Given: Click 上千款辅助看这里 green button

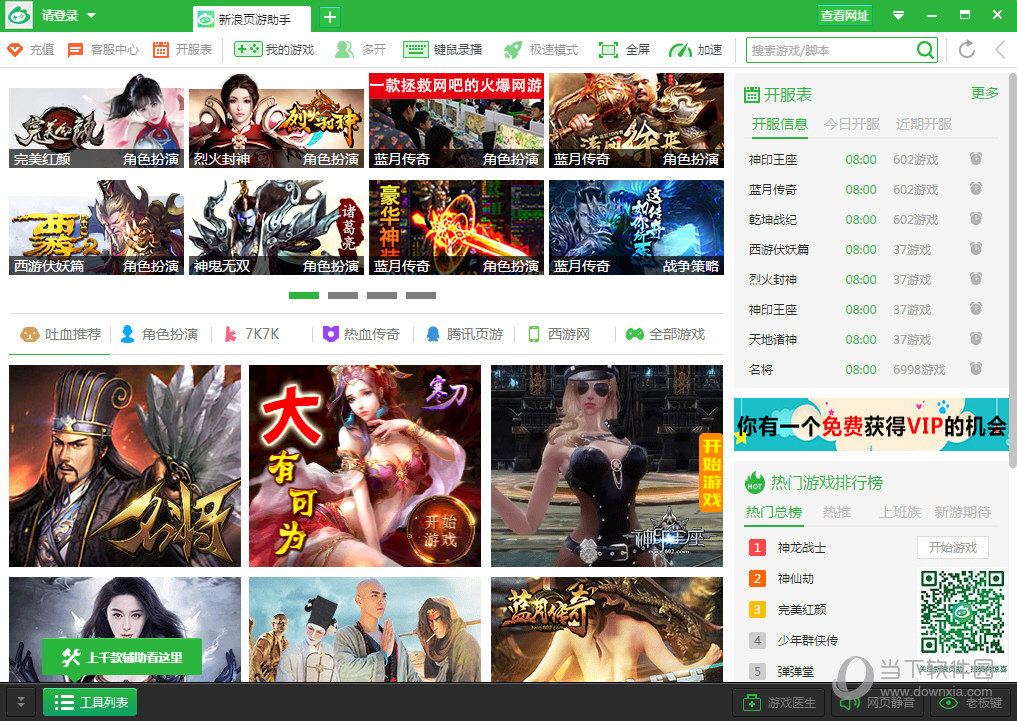Looking at the screenshot, I should click(122, 657).
